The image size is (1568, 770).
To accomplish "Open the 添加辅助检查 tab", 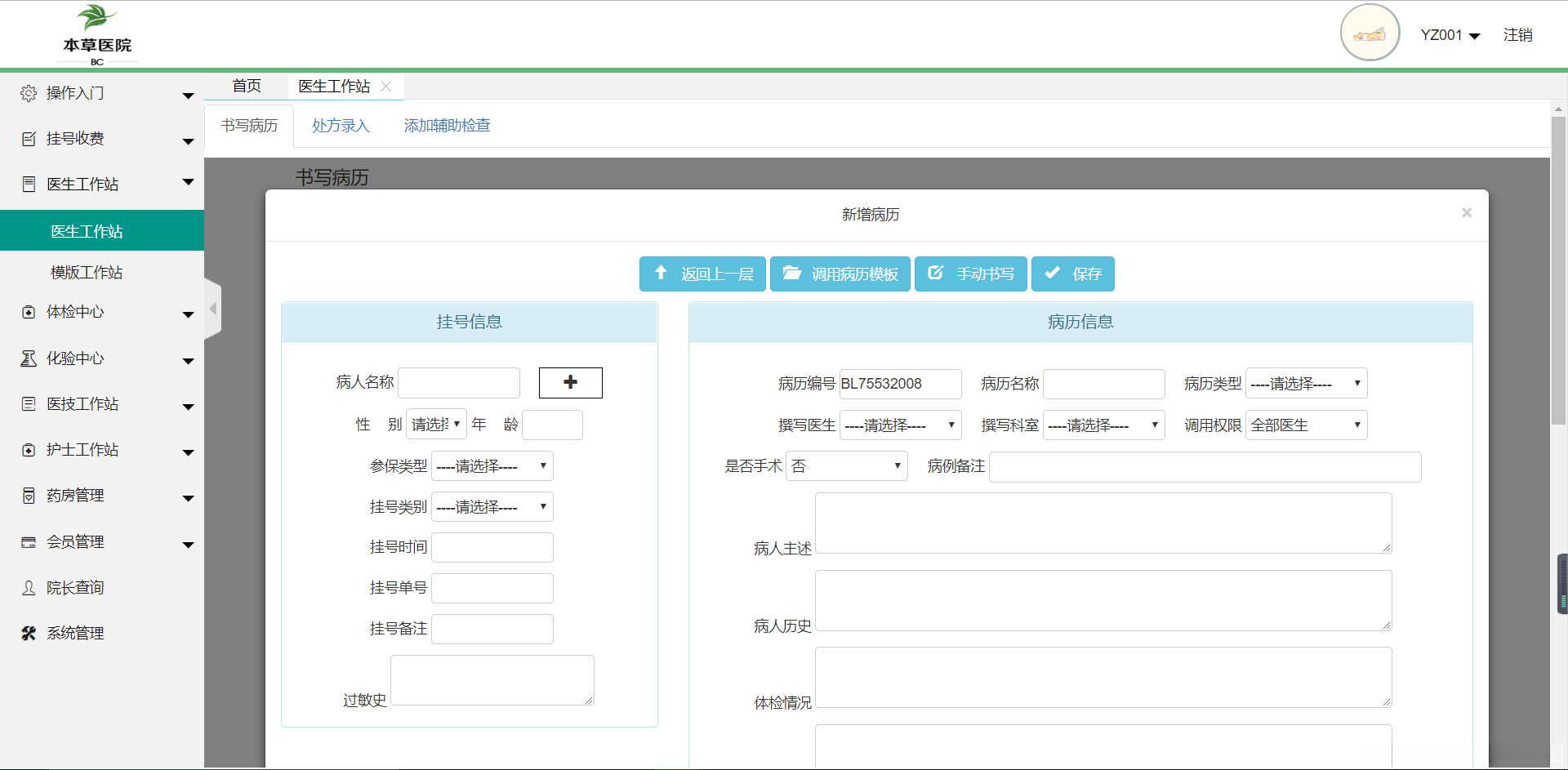I will point(446,125).
